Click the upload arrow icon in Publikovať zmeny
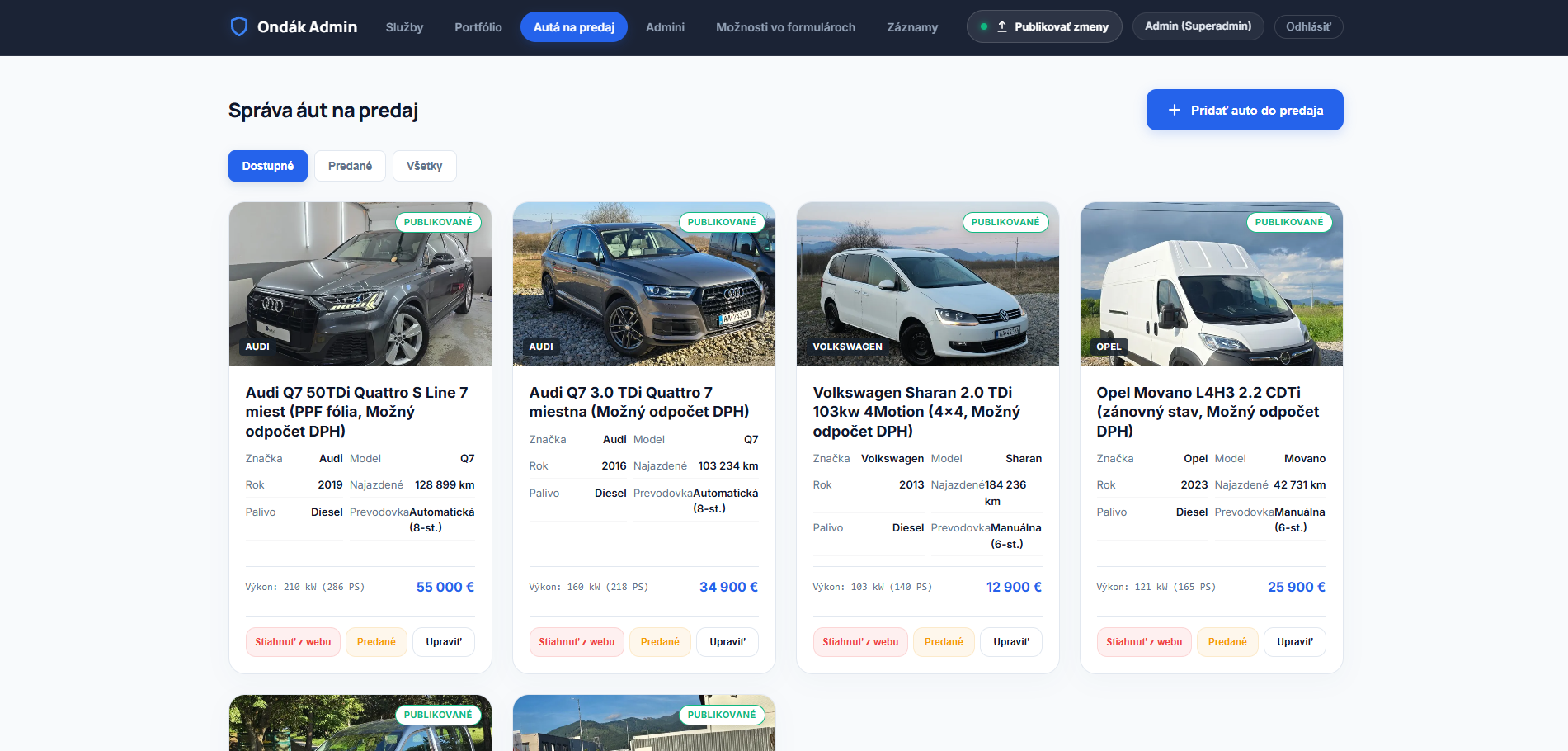The width and height of the screenshot is (1568, 751). click(x=1001, y=26)
